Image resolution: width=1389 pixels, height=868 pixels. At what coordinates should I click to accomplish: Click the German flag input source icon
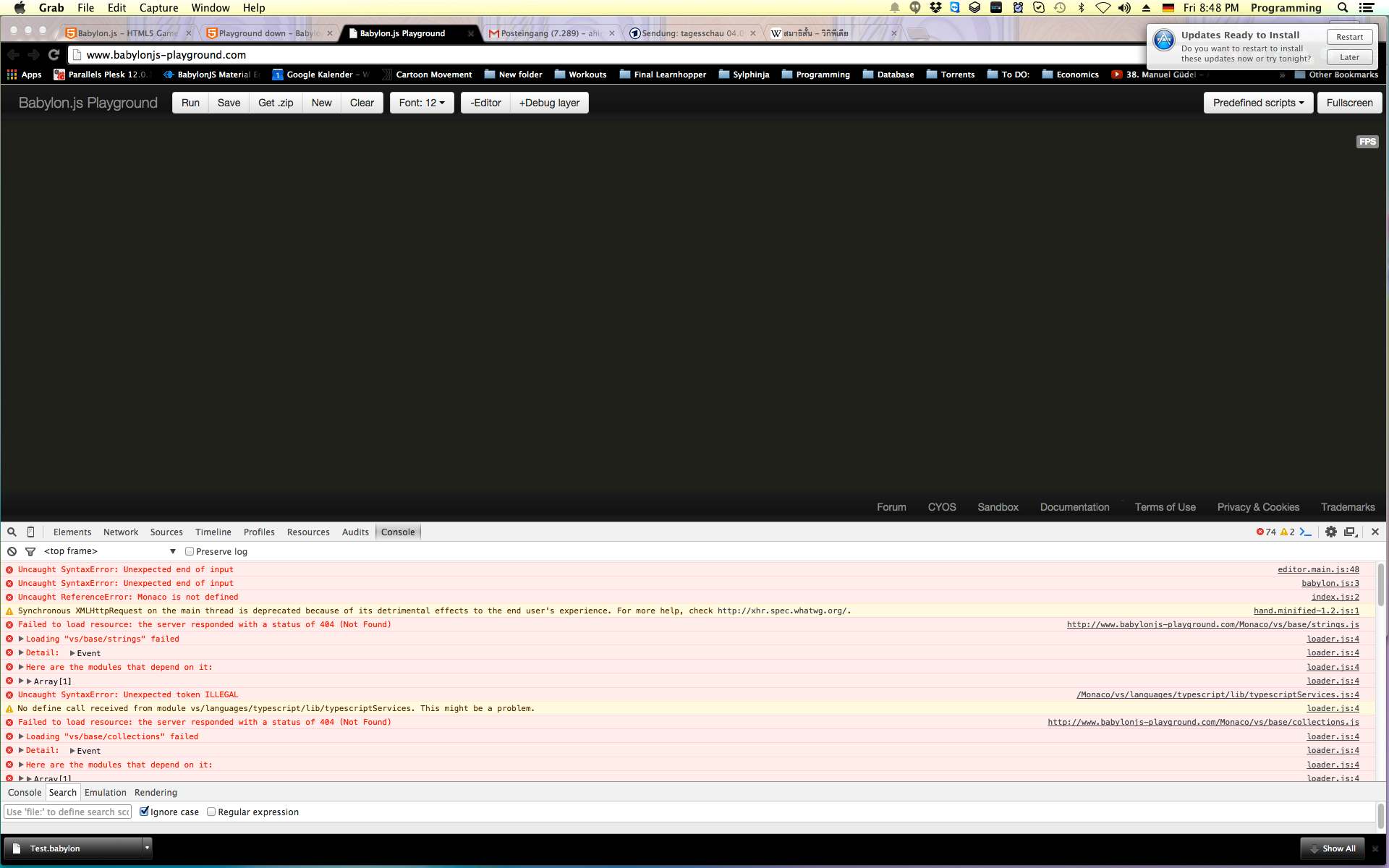point(1168,8)
